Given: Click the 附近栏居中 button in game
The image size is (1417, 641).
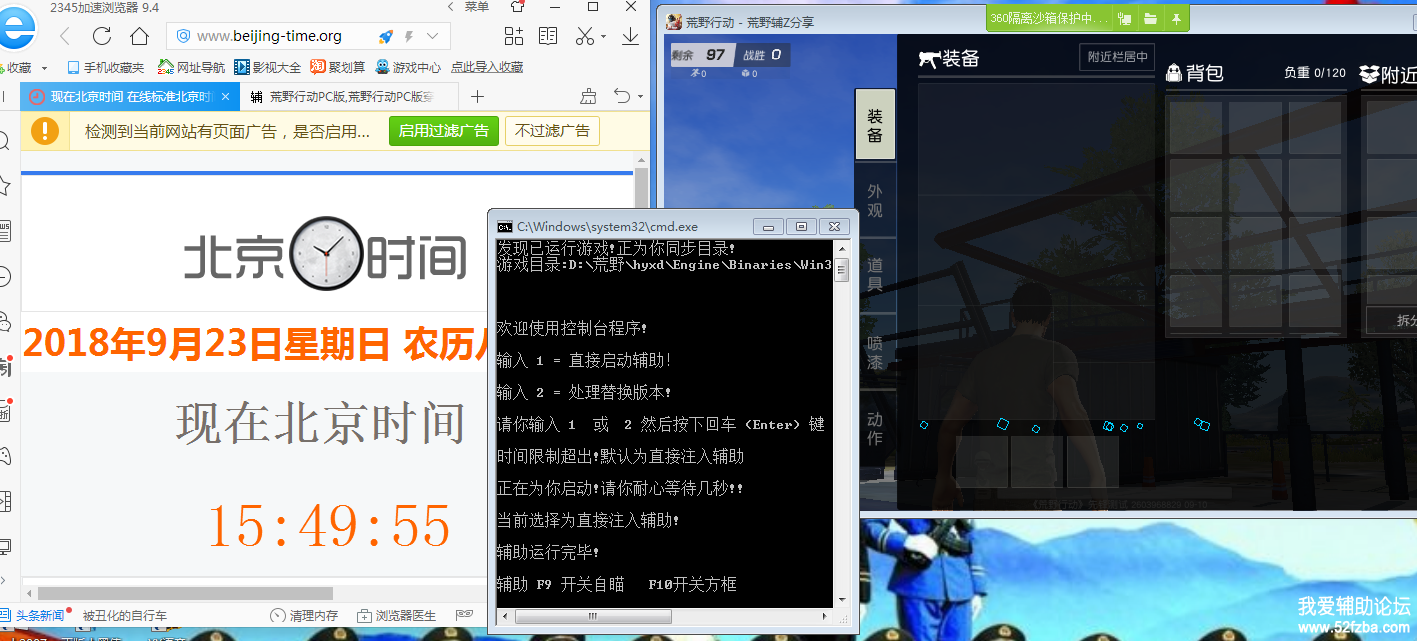Looking at the screenshot, I should [x=1117, y=57].
